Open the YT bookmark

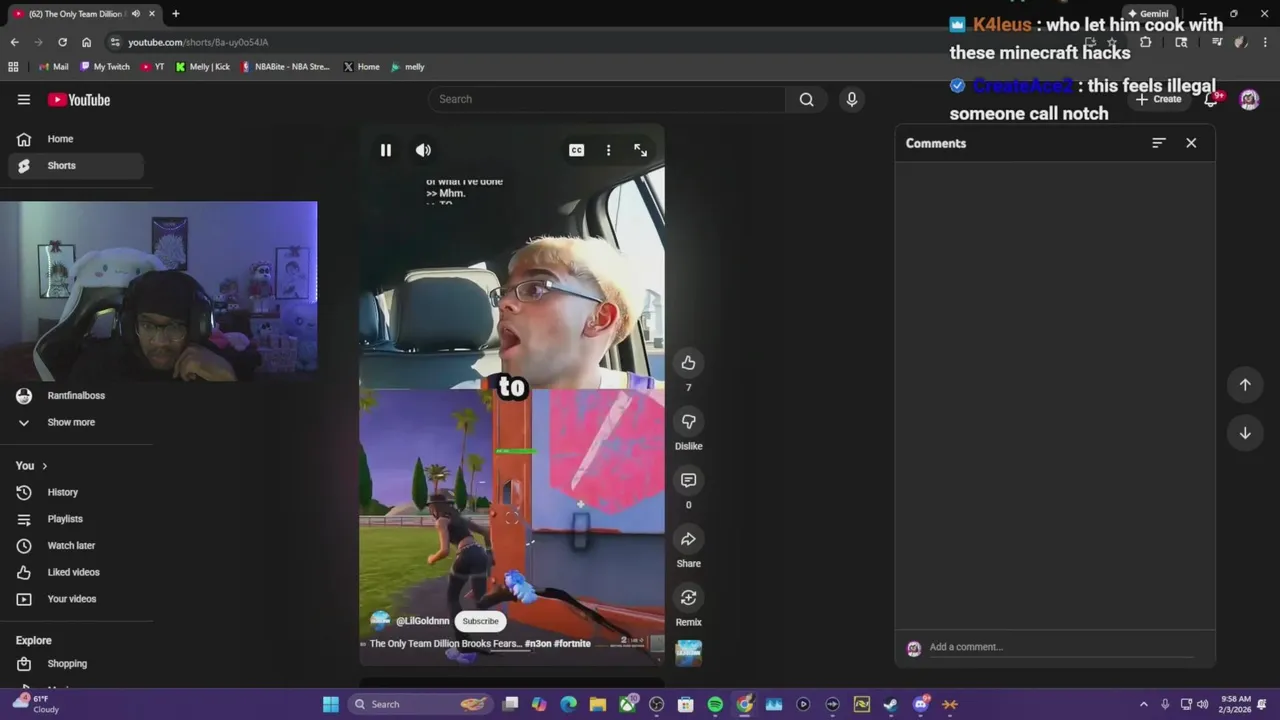click(x=153, y=67)
